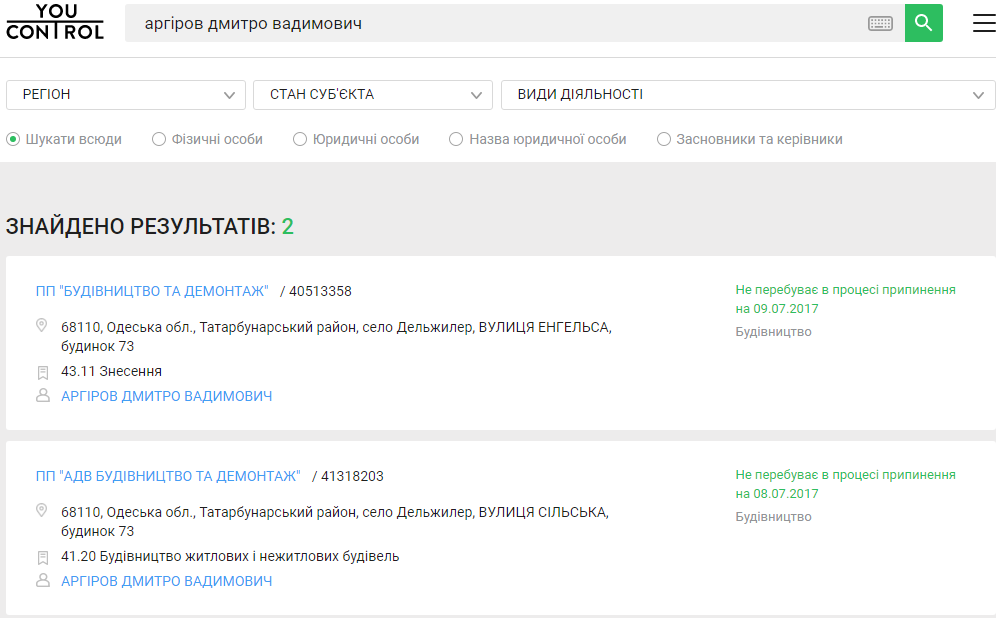996x618 pixels.
Task: Open the virtual keyboard icon in search
Action: tap(880, 23)
